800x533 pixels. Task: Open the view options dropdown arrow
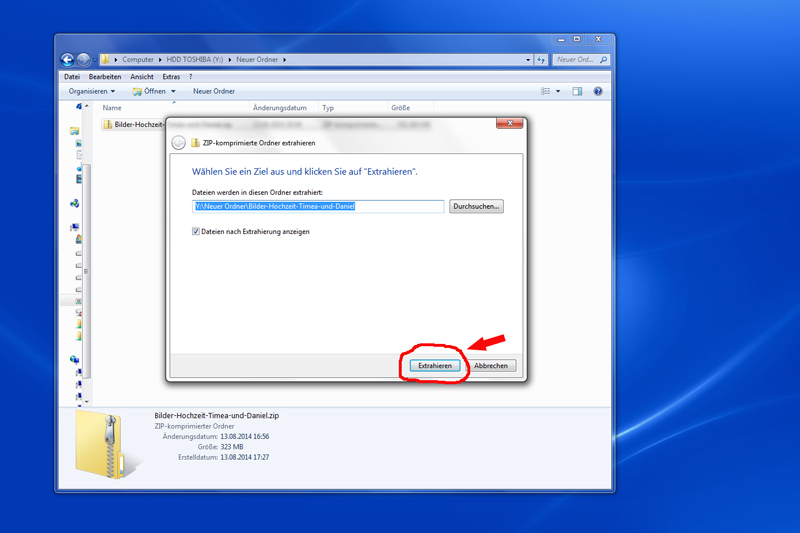(558, 91)
